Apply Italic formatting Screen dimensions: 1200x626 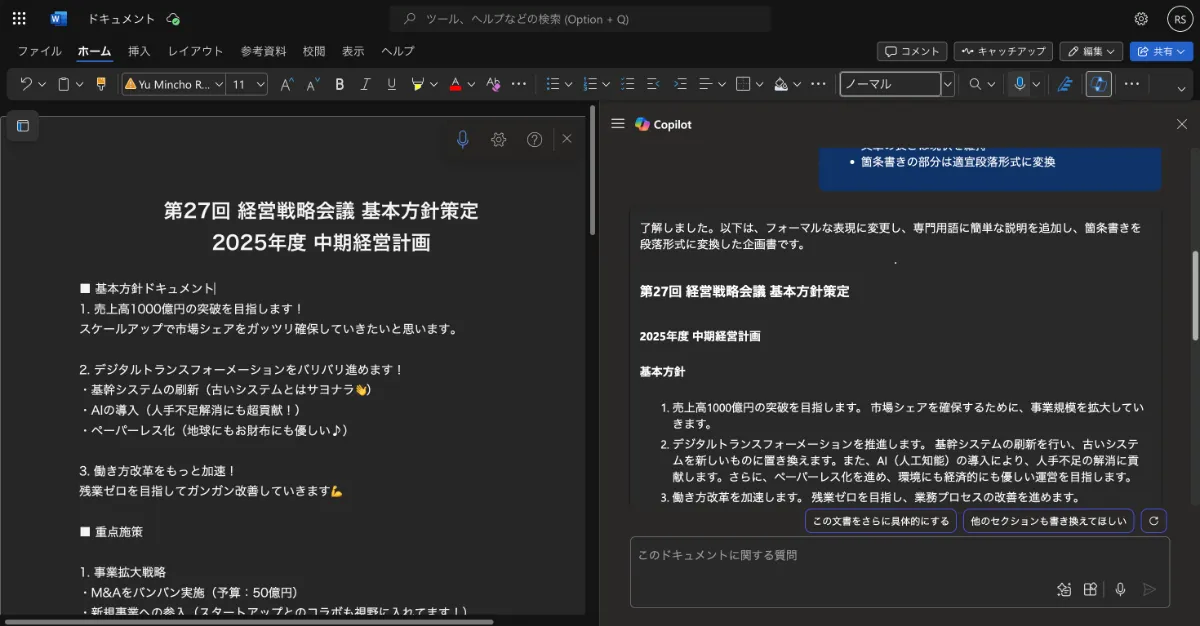(366, 84)
